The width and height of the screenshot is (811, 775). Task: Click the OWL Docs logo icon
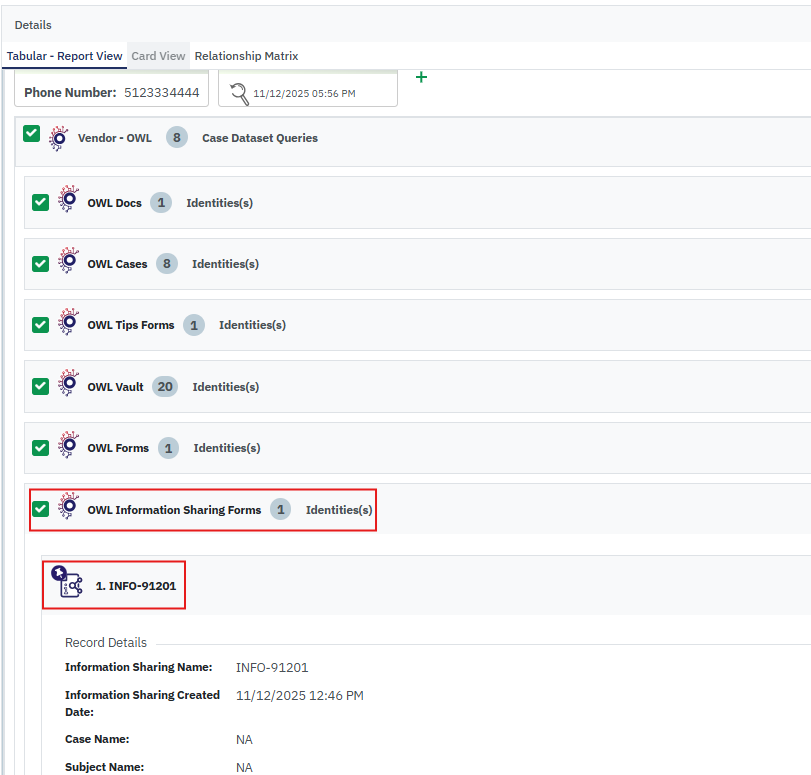point(68,202)
